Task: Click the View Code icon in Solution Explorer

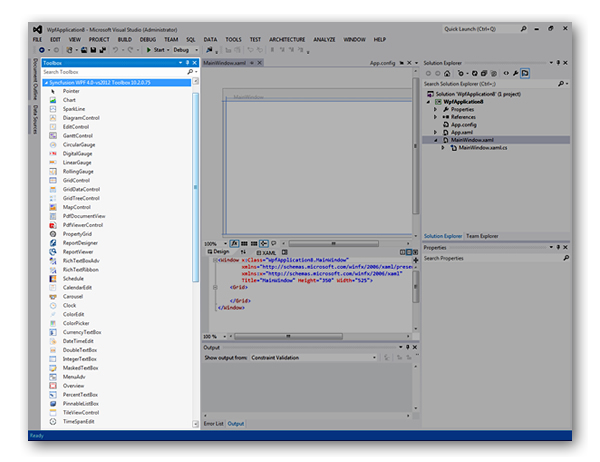Action: (506, 73)
